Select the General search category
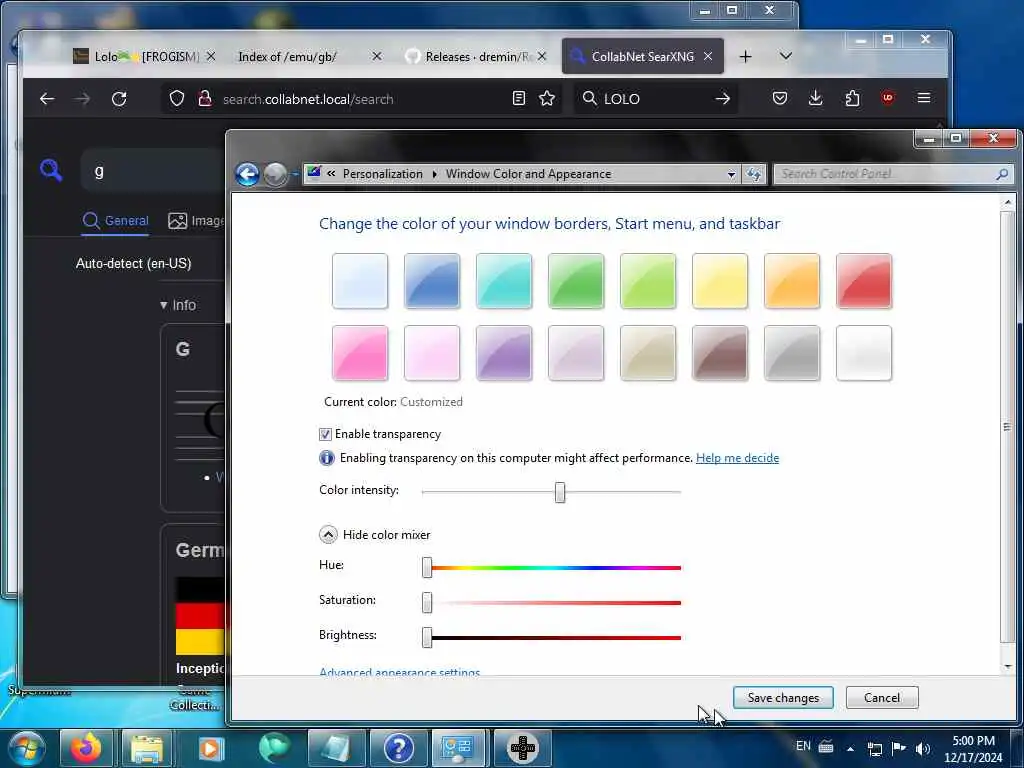 (116, 221)
